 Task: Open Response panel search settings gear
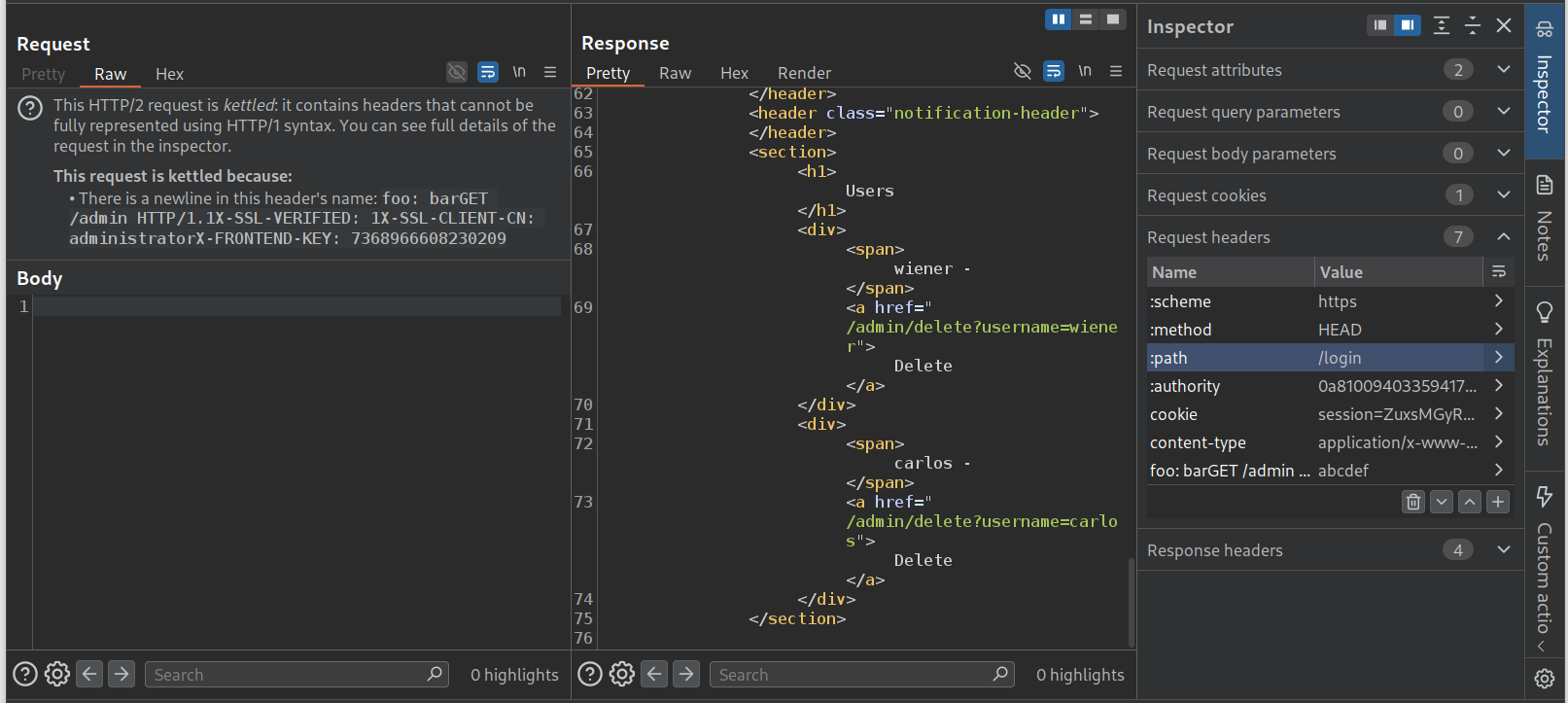(622, 674)
